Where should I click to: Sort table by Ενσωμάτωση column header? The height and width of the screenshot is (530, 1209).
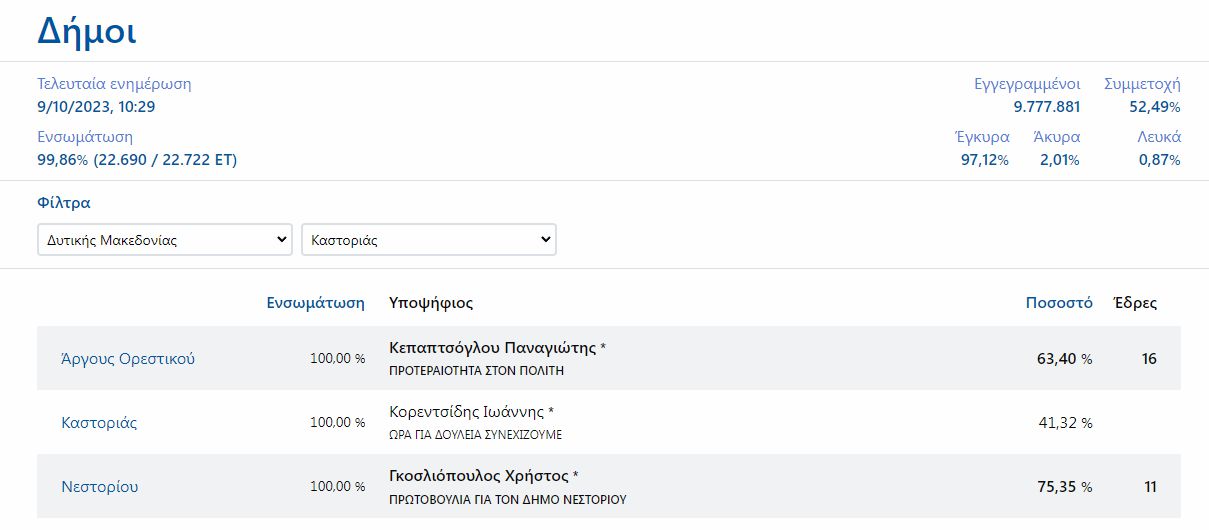pos(315,303)
